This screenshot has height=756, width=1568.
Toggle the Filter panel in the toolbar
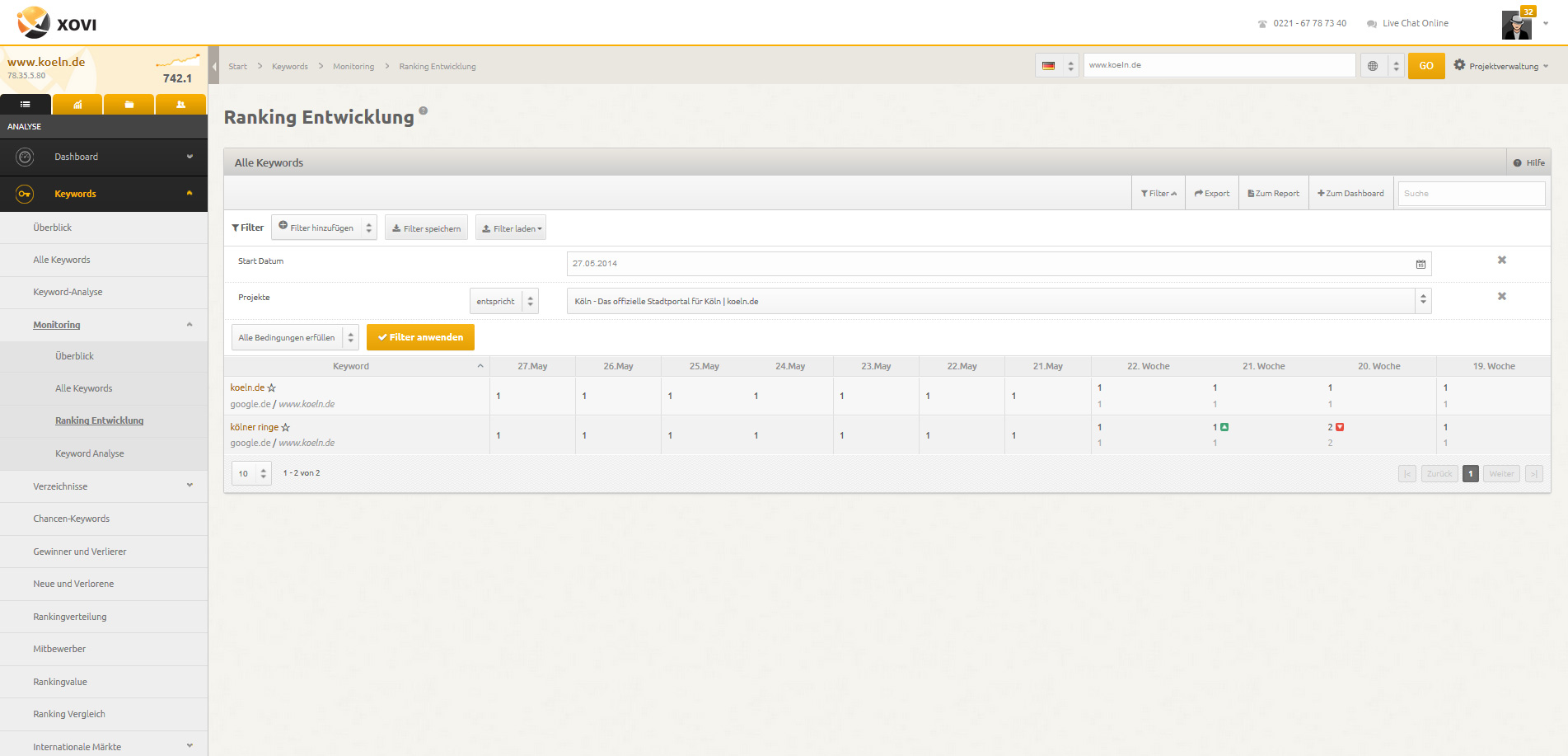click(x=1158, y=194)
